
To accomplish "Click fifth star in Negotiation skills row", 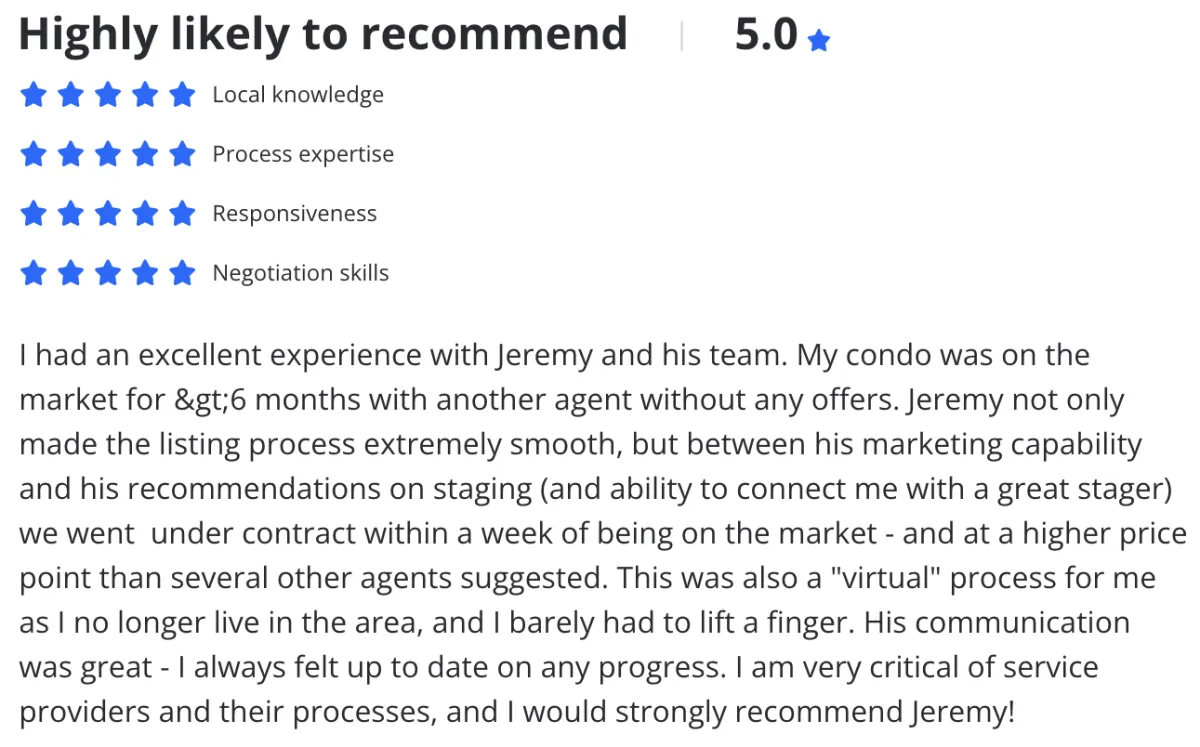I will (182, 272).
